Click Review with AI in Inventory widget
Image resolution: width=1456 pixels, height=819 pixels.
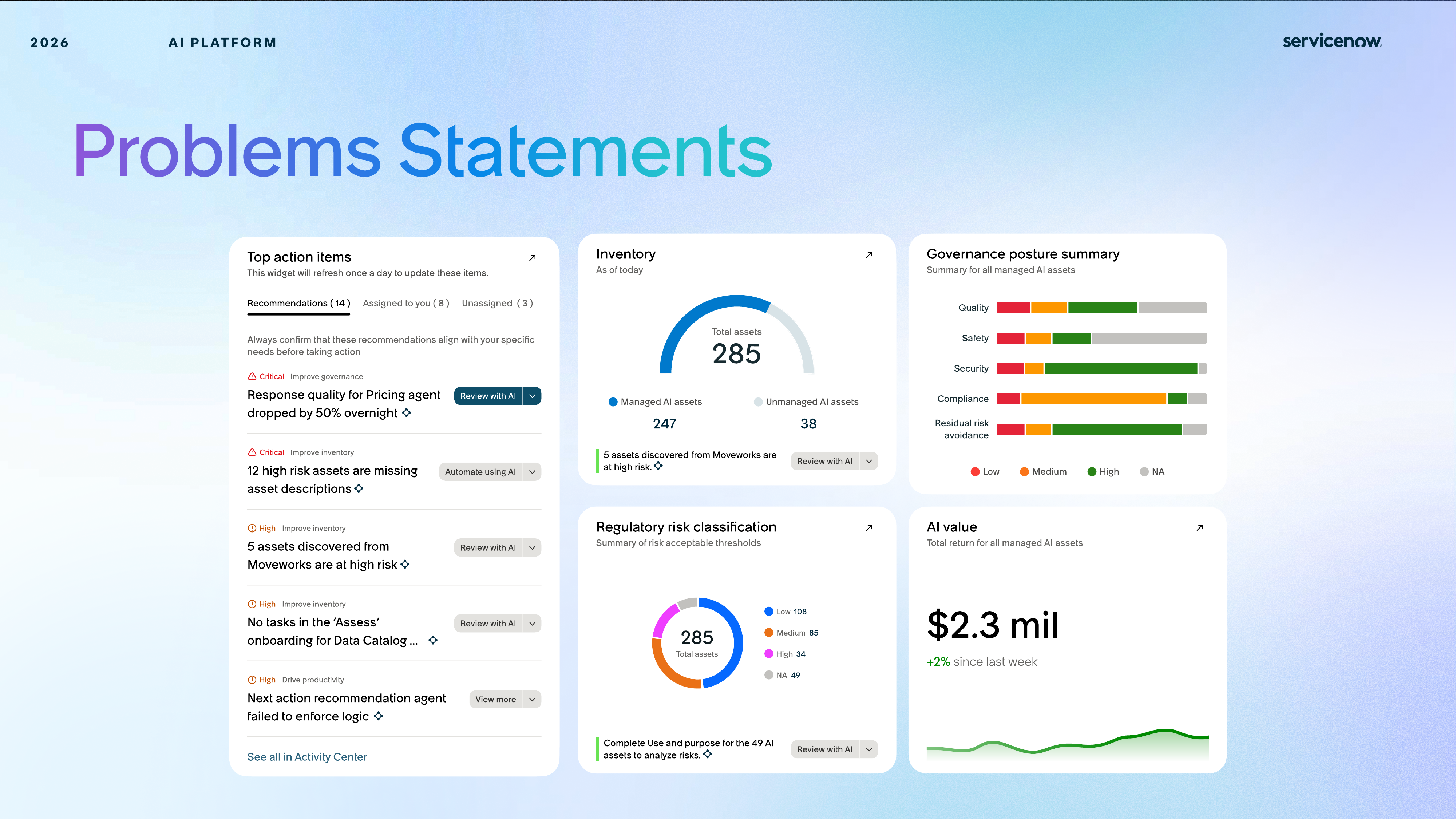825,461
